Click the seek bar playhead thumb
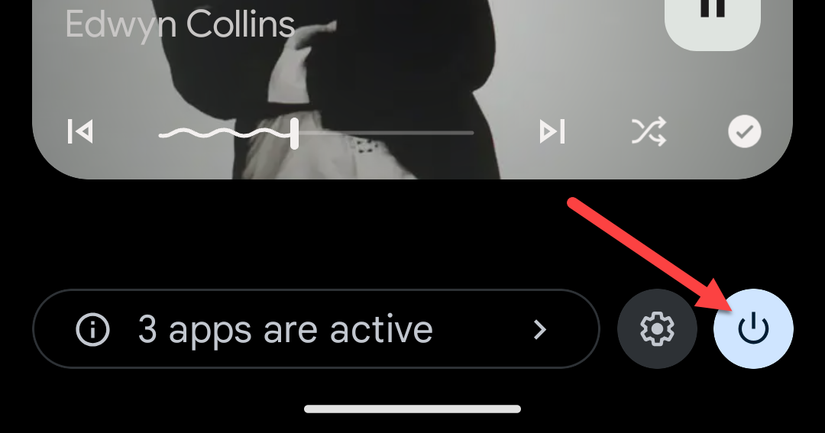 295,133
